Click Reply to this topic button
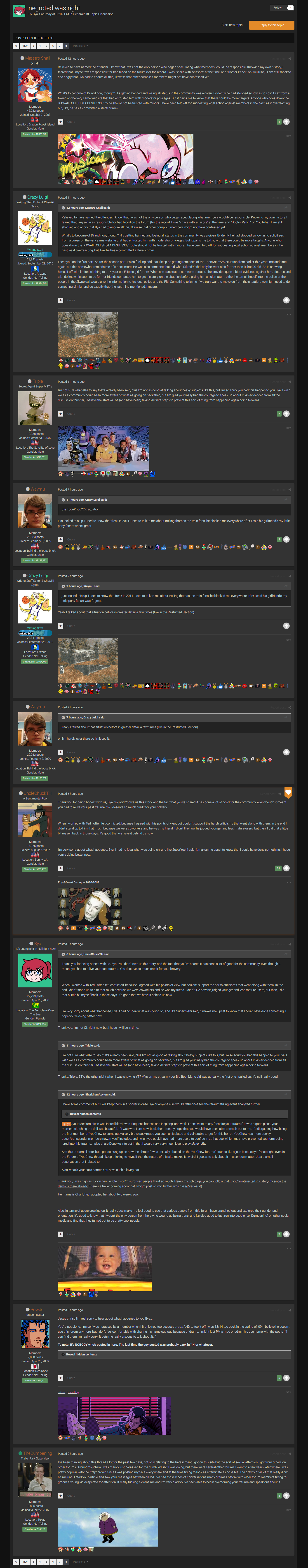This screenshot has width=308, height=1568. click(271, 25)
